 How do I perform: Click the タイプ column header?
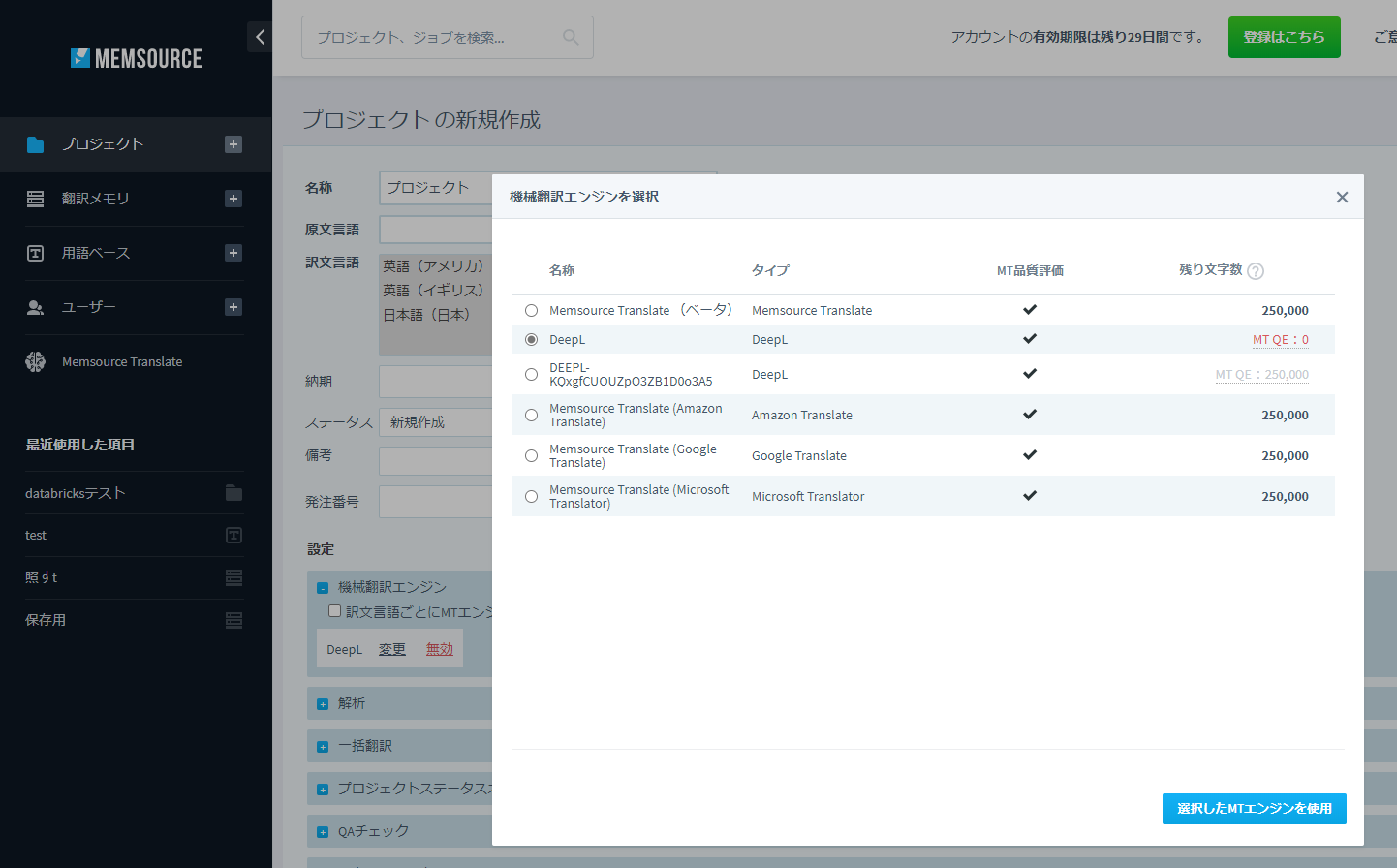pos(770,271)
